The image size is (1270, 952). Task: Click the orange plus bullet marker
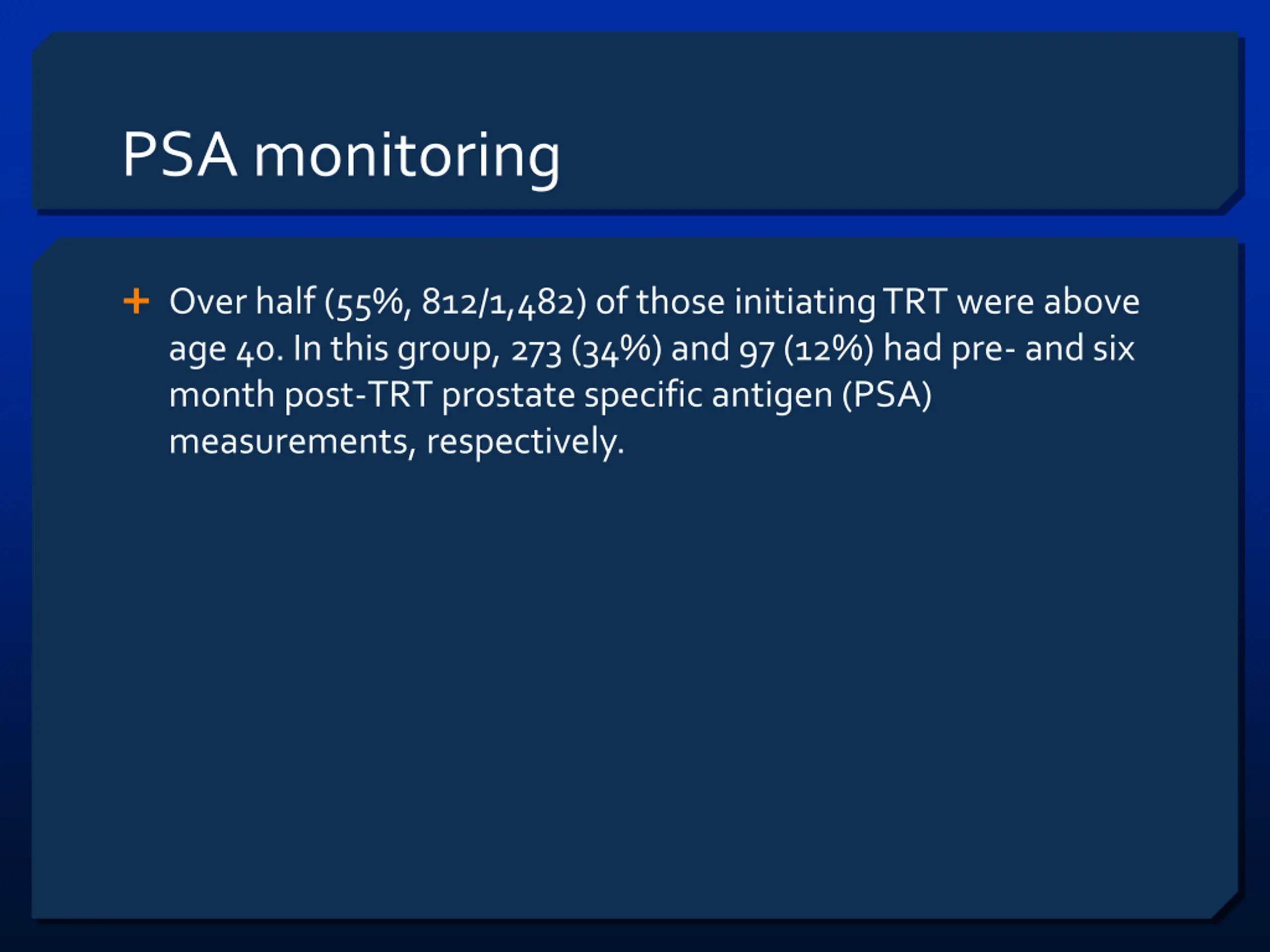pyautogui.click(x=136, y=301)
